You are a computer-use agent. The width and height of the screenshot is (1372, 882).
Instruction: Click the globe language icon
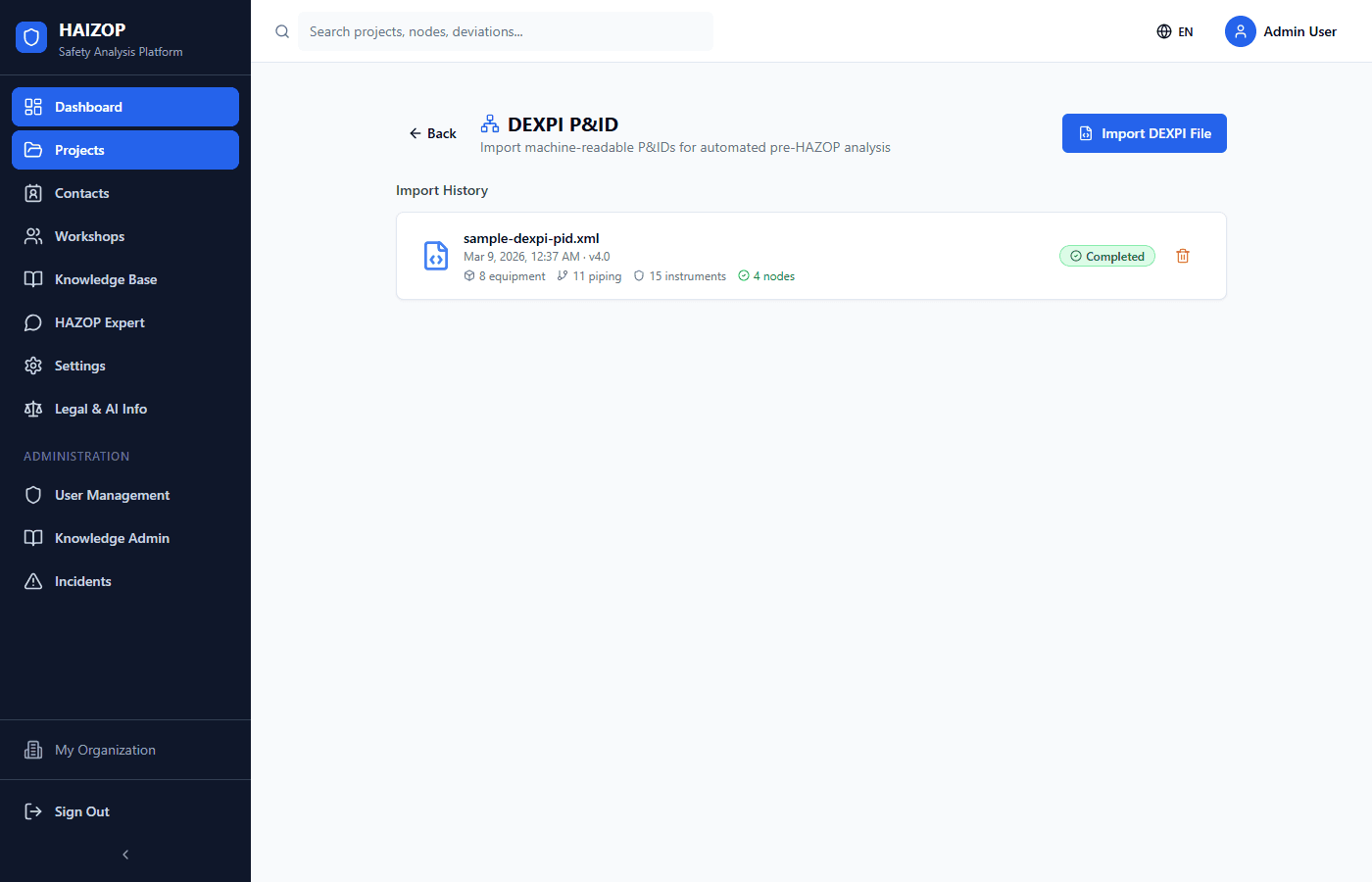[x=1164, y=31]
